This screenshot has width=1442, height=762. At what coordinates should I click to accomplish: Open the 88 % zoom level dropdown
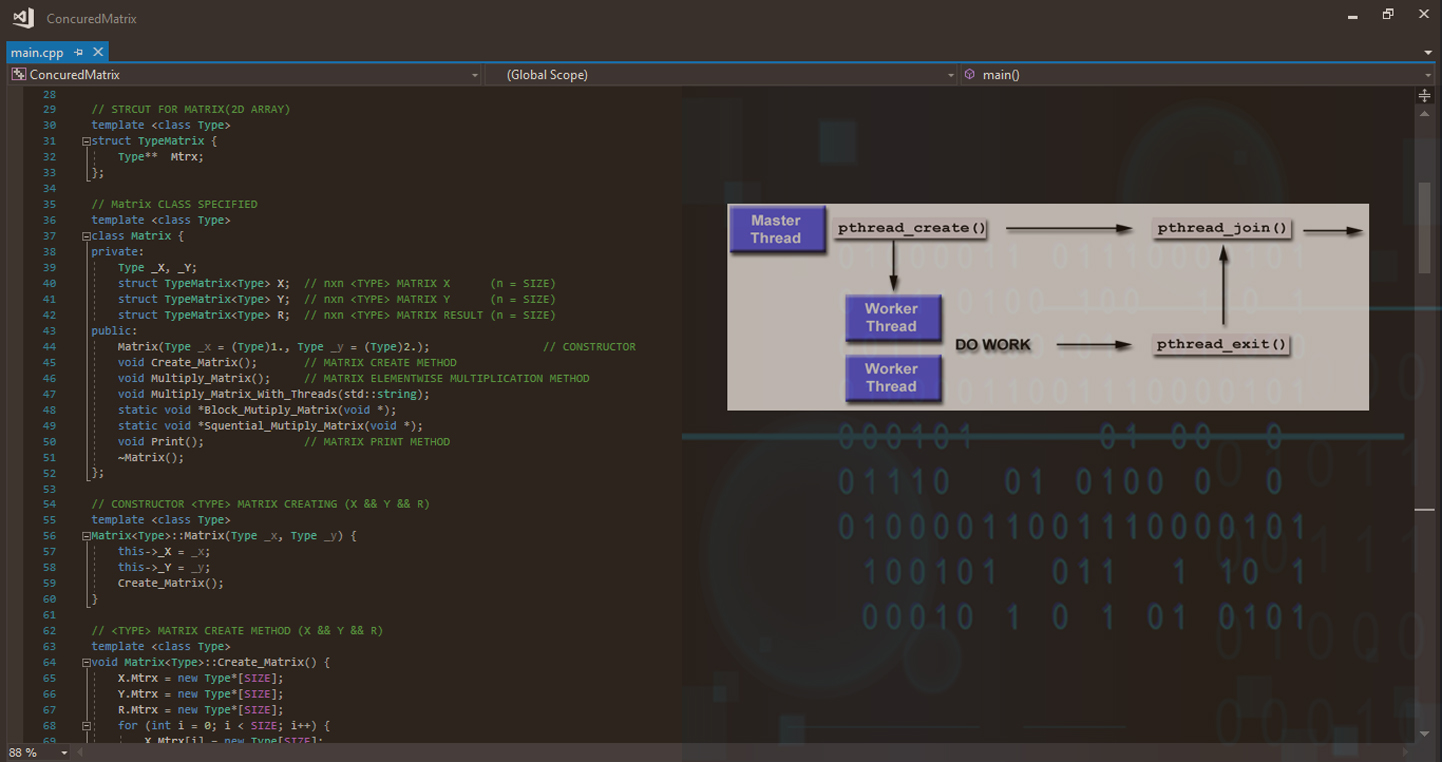[64, 752]
